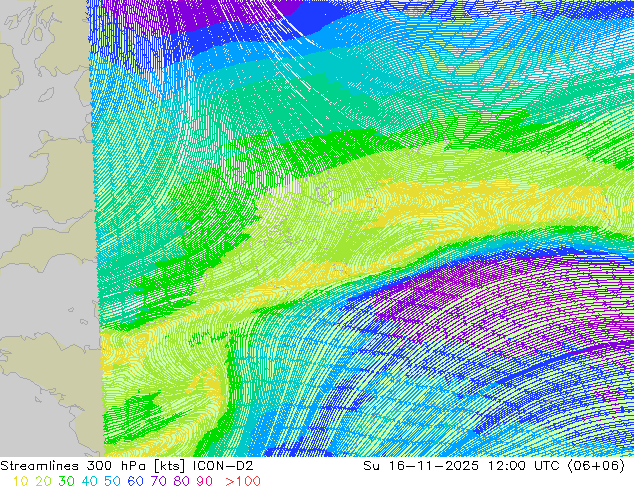
Task: Click the legend value >100
Action: (x=243, y=481)
